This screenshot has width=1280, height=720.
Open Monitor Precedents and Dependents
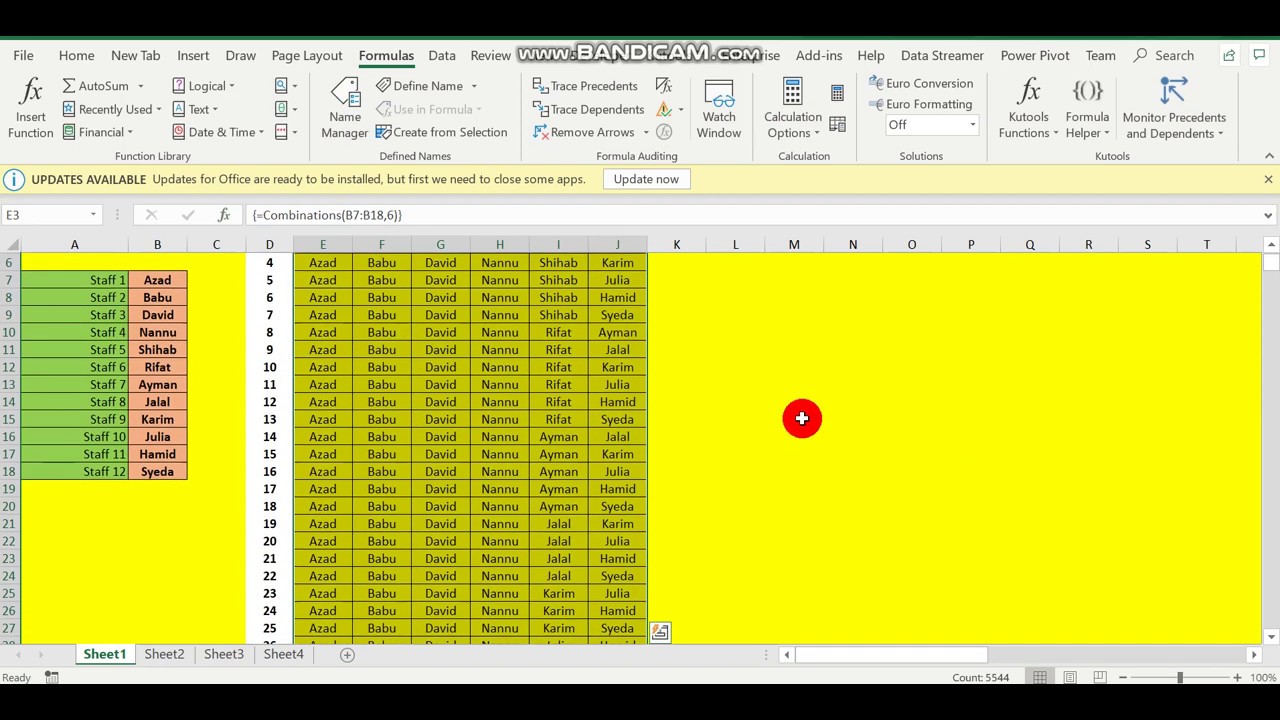1174,108
